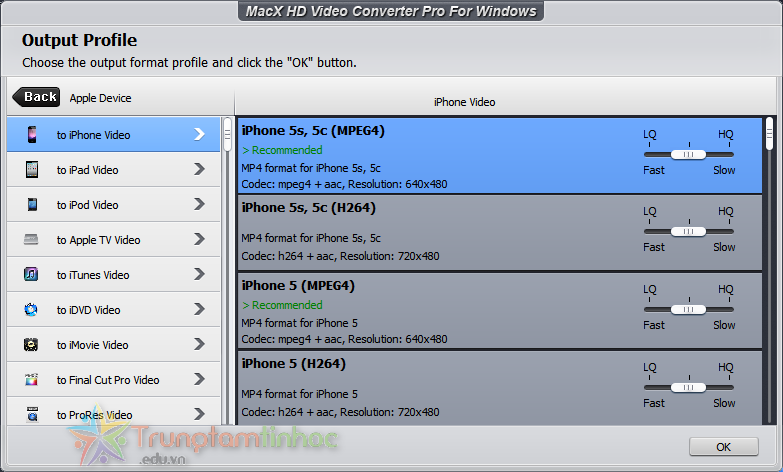Expand the Apple TV Video arrow

coord(199,239)
